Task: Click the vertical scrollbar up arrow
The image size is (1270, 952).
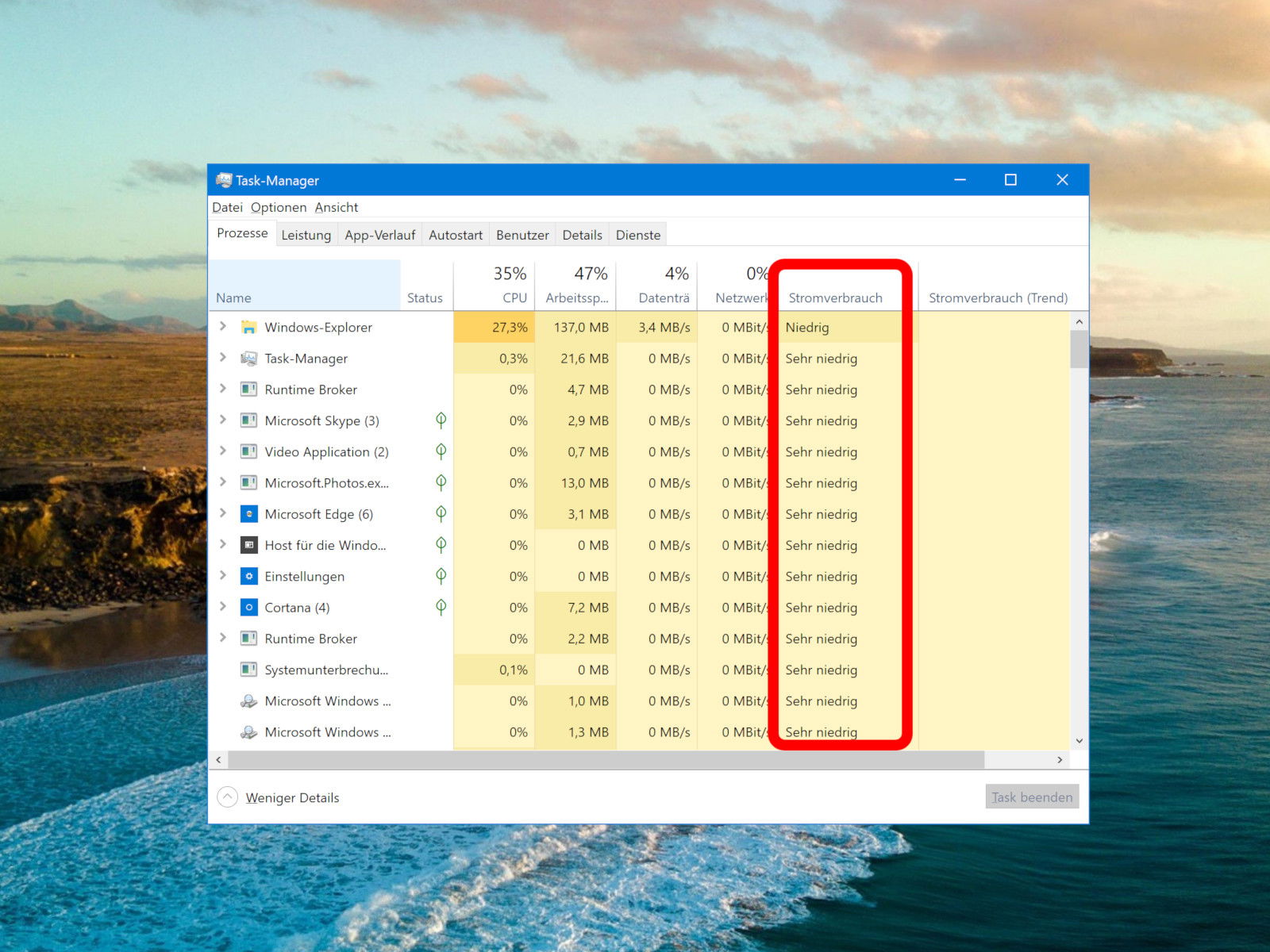Action: tap(1079, 322)
